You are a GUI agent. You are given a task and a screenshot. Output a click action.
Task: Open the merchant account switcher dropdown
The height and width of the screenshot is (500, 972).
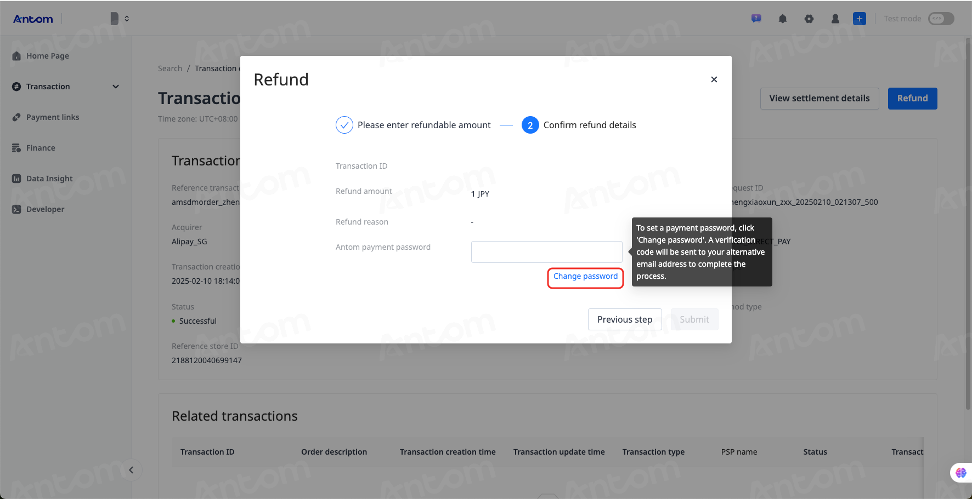(120, 19)
